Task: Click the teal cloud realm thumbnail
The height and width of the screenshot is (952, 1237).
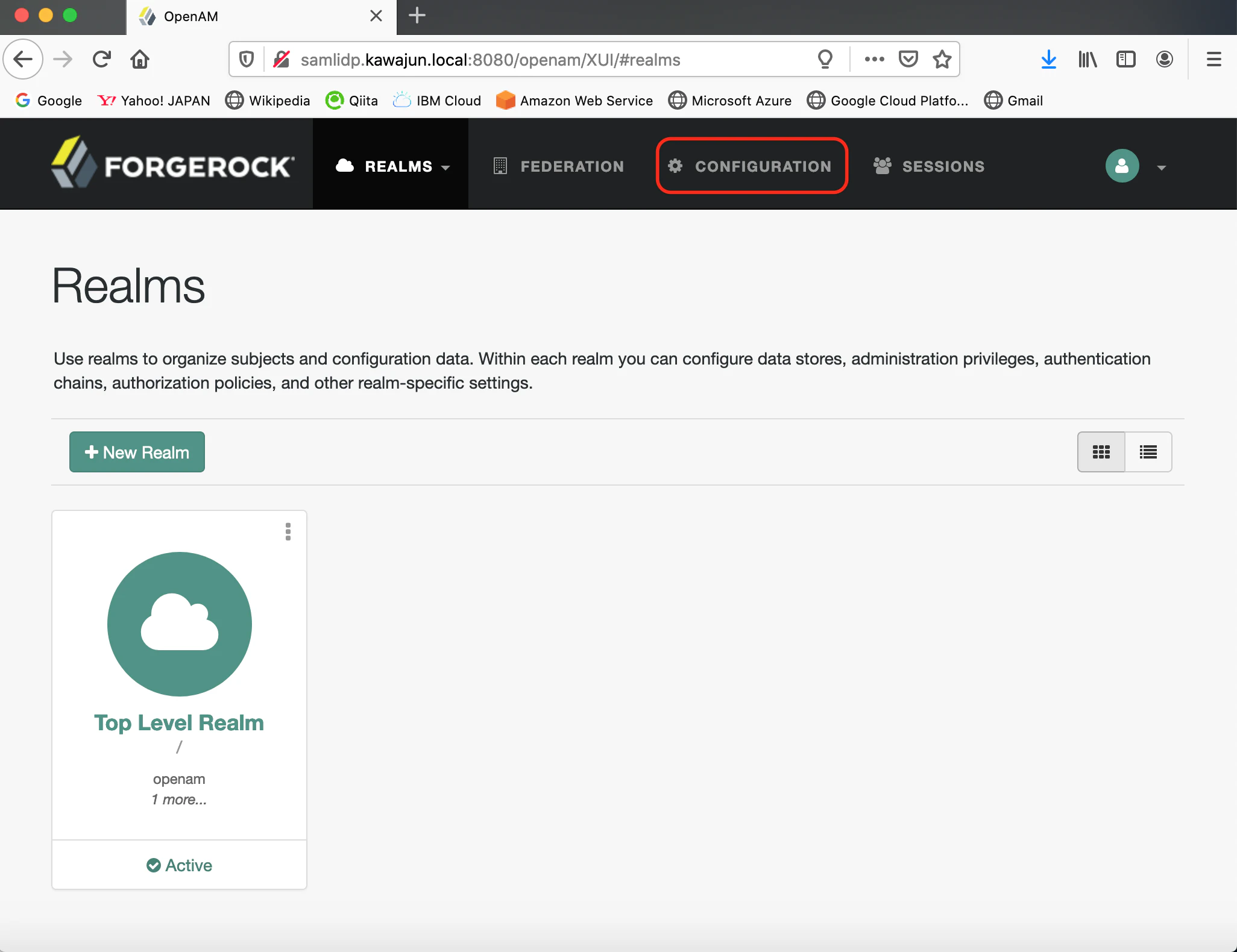Action: pos(179,624)
